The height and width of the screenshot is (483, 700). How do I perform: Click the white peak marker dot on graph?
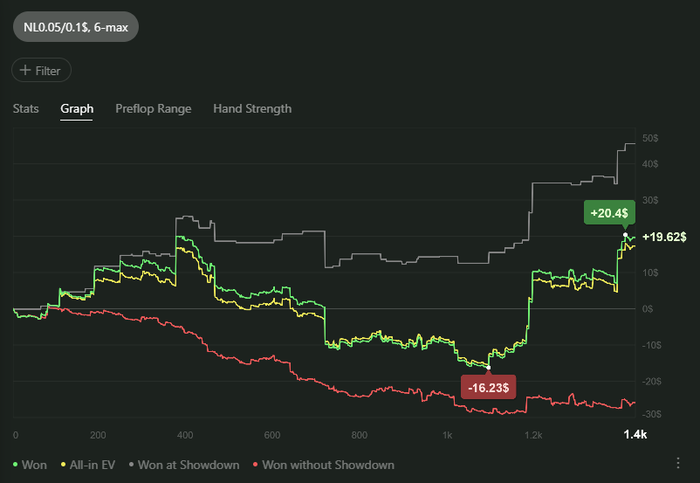(x=626, y=235)
